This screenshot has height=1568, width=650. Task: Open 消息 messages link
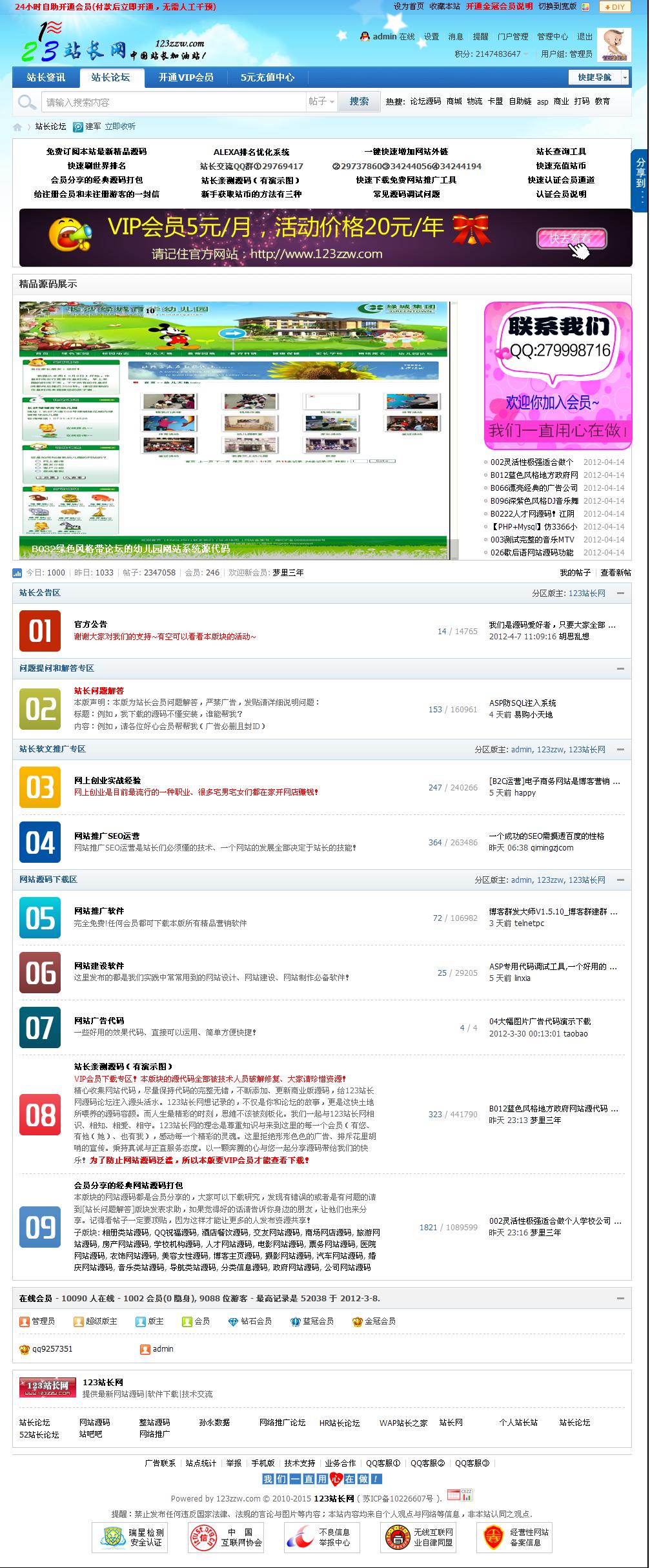(x=456, y=37)
